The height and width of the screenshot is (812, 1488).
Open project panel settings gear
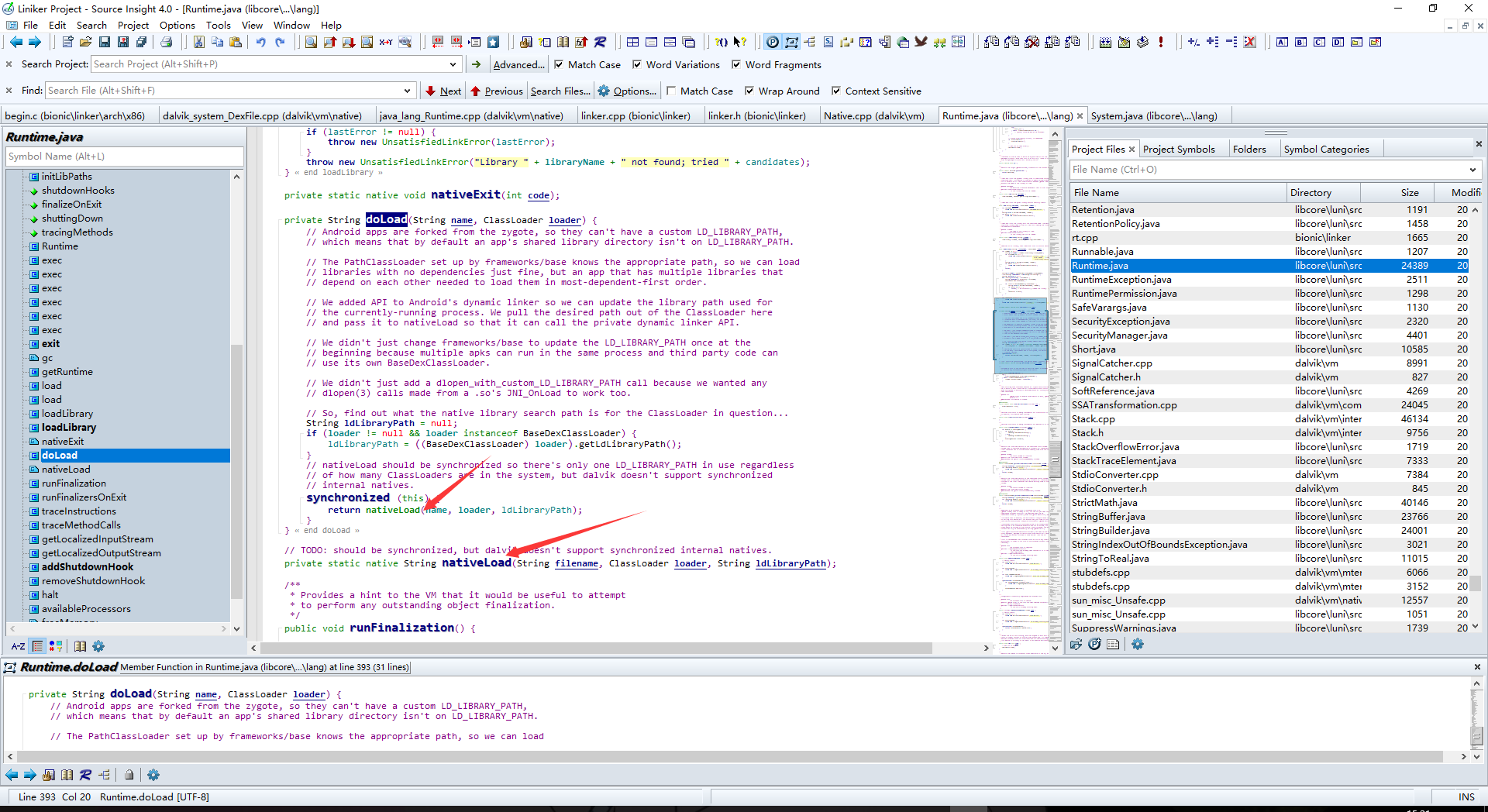click(x=1138, y=644)
